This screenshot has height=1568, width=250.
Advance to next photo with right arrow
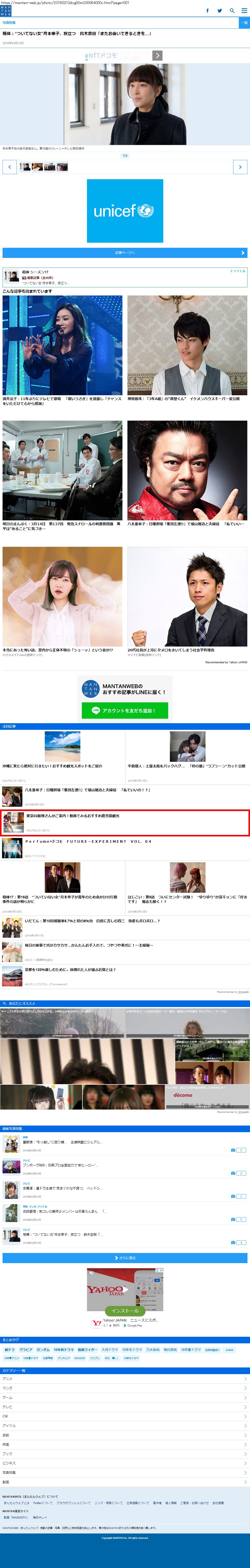click(240, 167)
